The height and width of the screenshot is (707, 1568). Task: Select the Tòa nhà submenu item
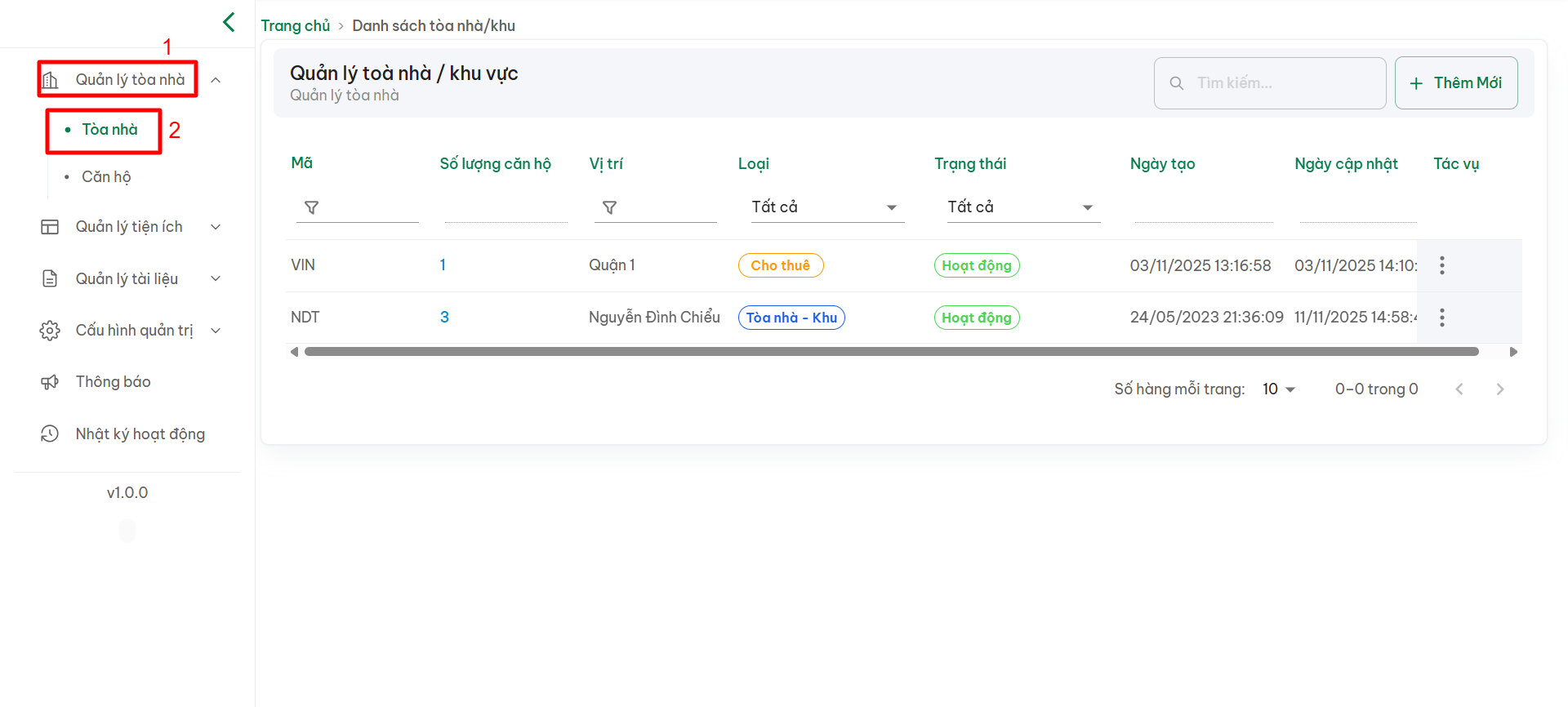(109, 130)
